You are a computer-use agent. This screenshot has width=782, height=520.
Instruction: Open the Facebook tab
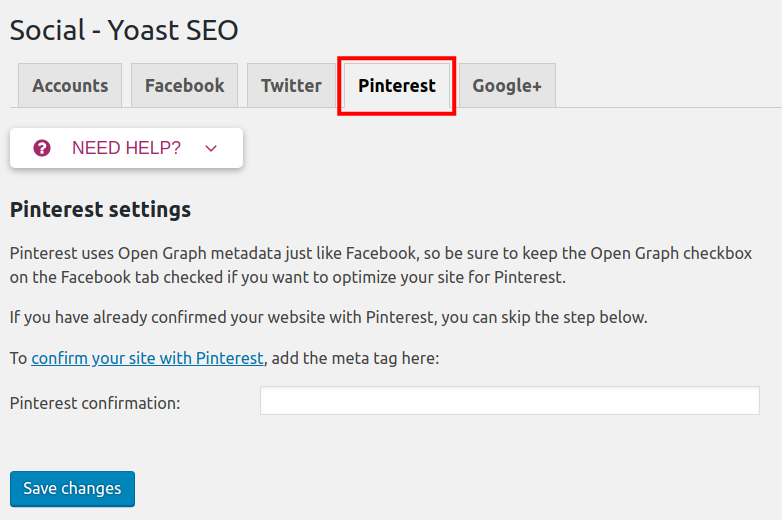click(x=184, y=86)
